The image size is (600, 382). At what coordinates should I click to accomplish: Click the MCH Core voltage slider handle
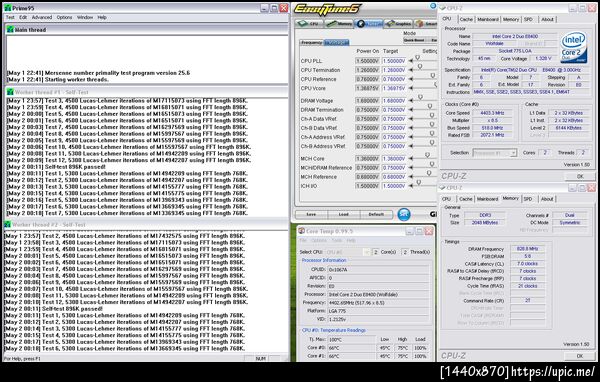click(427, 155)
